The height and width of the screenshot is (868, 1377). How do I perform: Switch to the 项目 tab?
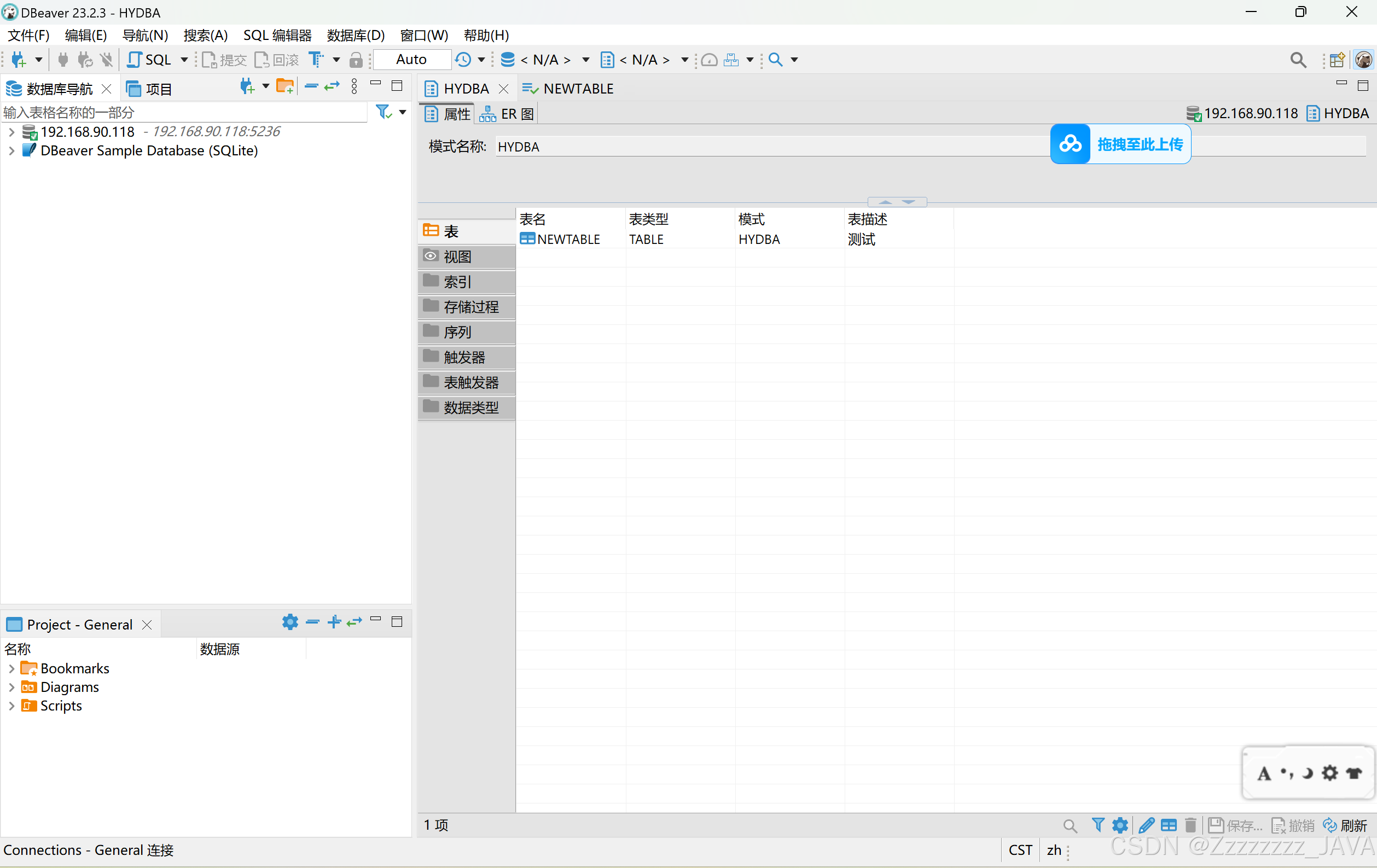[149, 89]
